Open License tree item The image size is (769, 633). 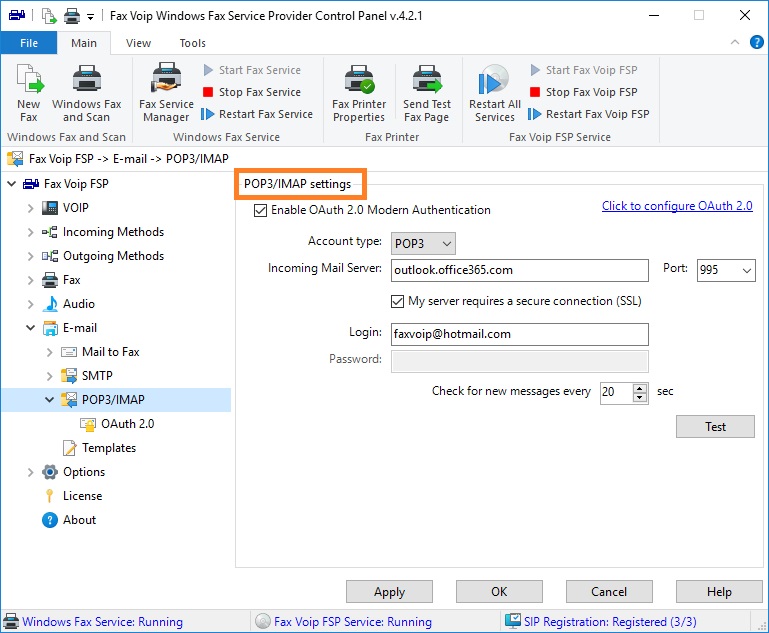[x=82, y=496]
